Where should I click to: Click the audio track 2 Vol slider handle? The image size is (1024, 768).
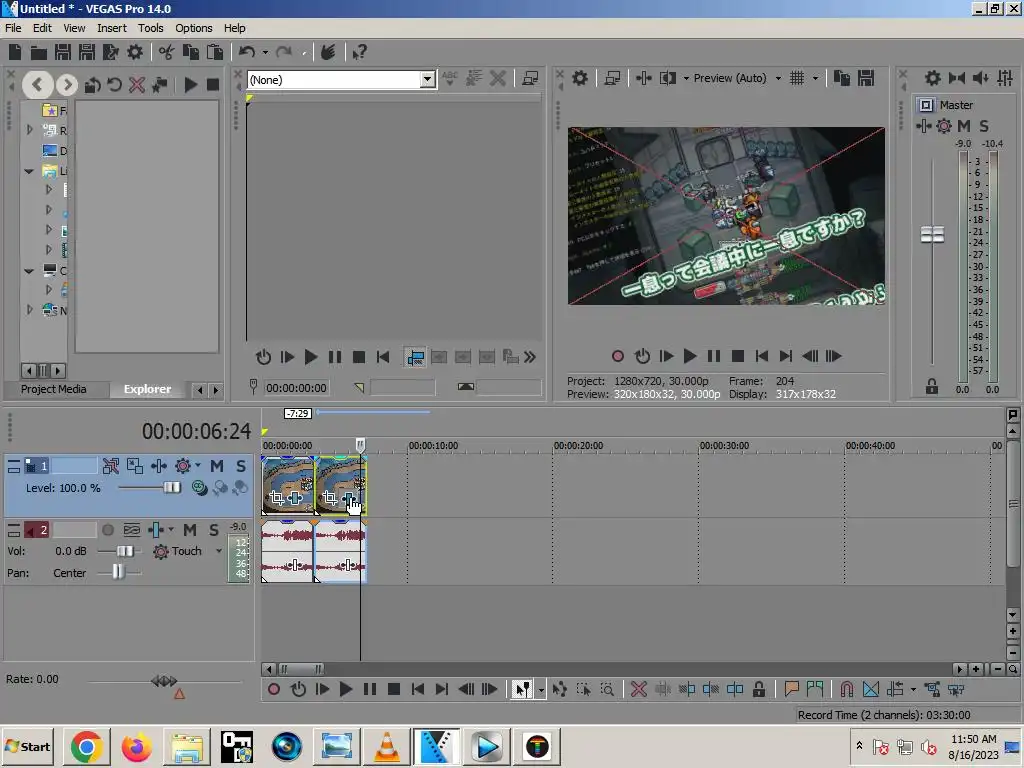coord(125,551)
